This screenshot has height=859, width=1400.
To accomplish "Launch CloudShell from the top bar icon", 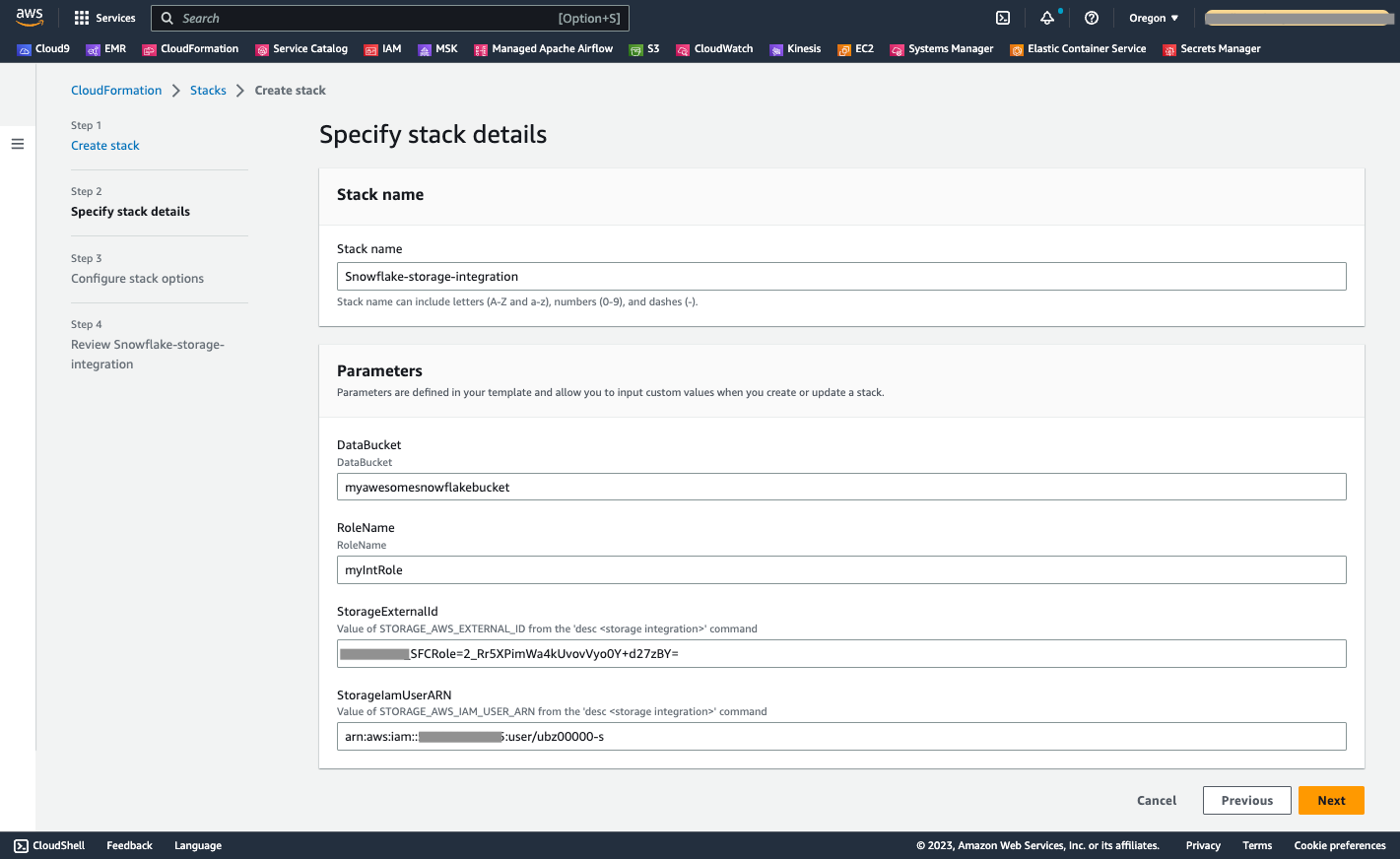I will click(1003, 18).
